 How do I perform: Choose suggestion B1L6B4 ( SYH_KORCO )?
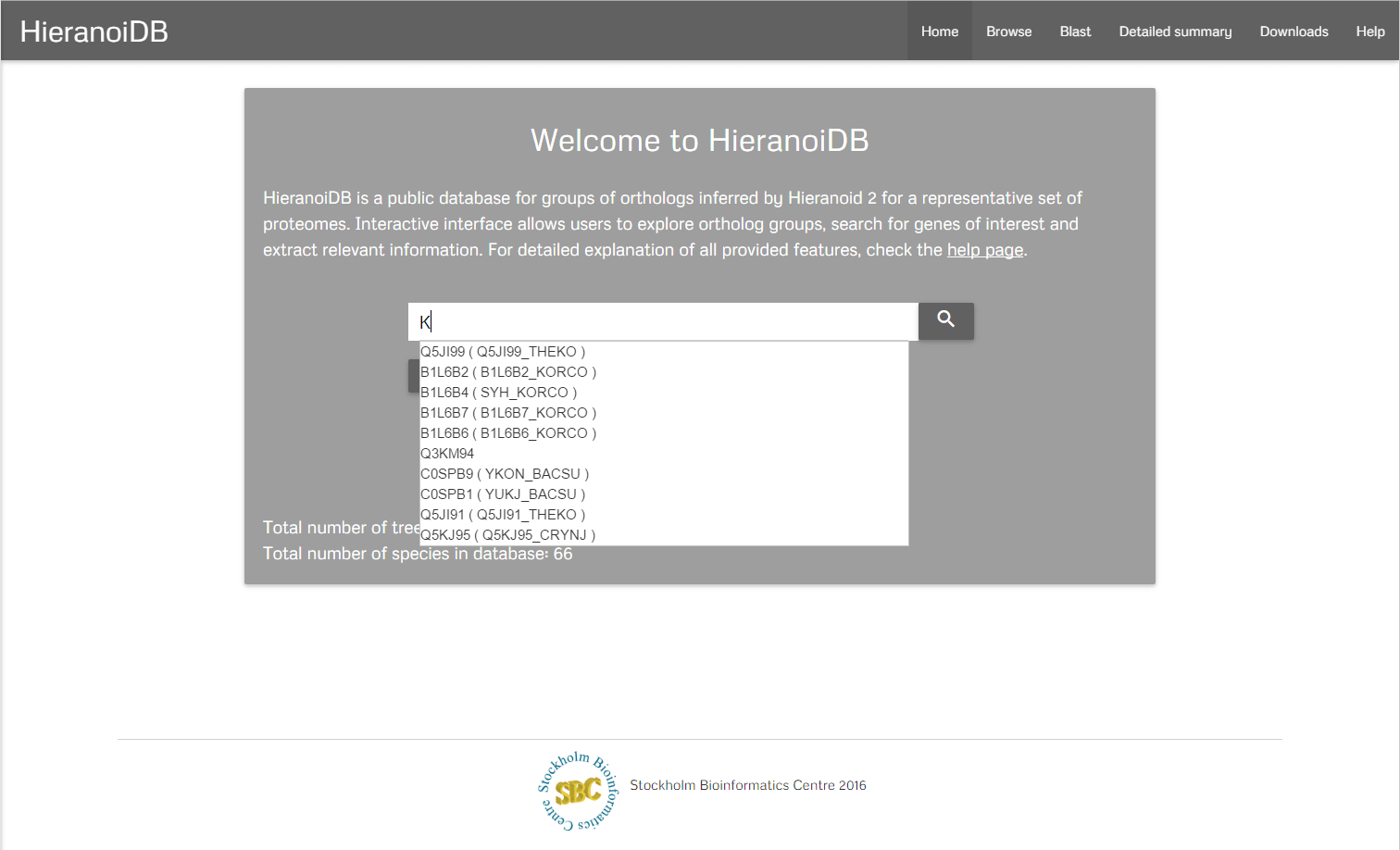click(x=664, y=393)
